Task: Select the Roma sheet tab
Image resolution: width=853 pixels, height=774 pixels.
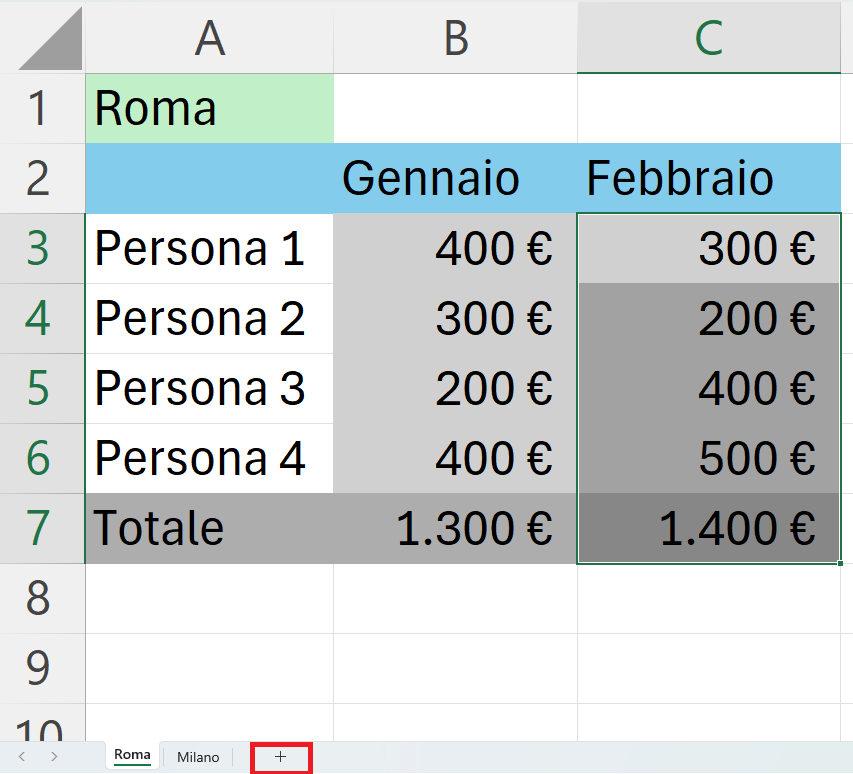Action: pos(132,756)
